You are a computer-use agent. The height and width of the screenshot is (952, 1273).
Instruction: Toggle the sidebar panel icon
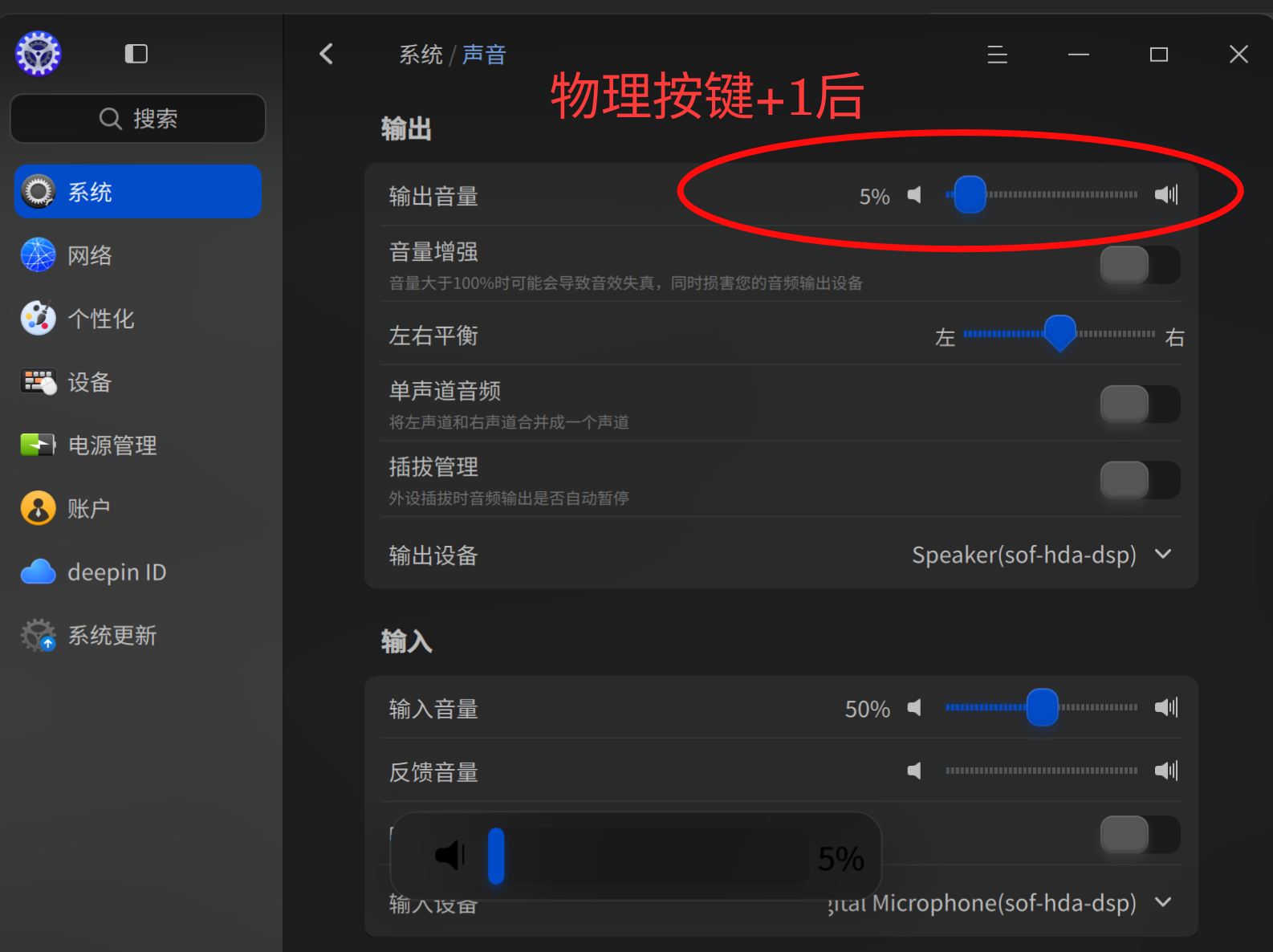tap(136, 54)
